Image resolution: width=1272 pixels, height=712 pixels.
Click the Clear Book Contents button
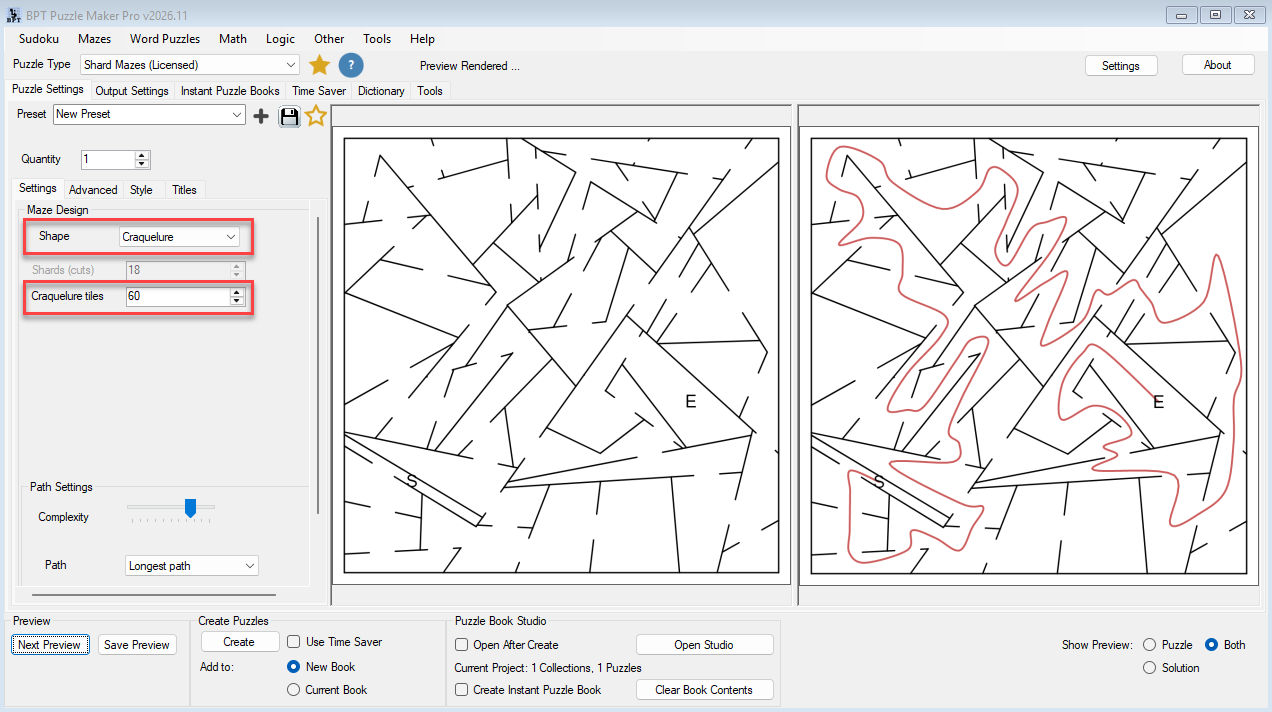(704, 690)
